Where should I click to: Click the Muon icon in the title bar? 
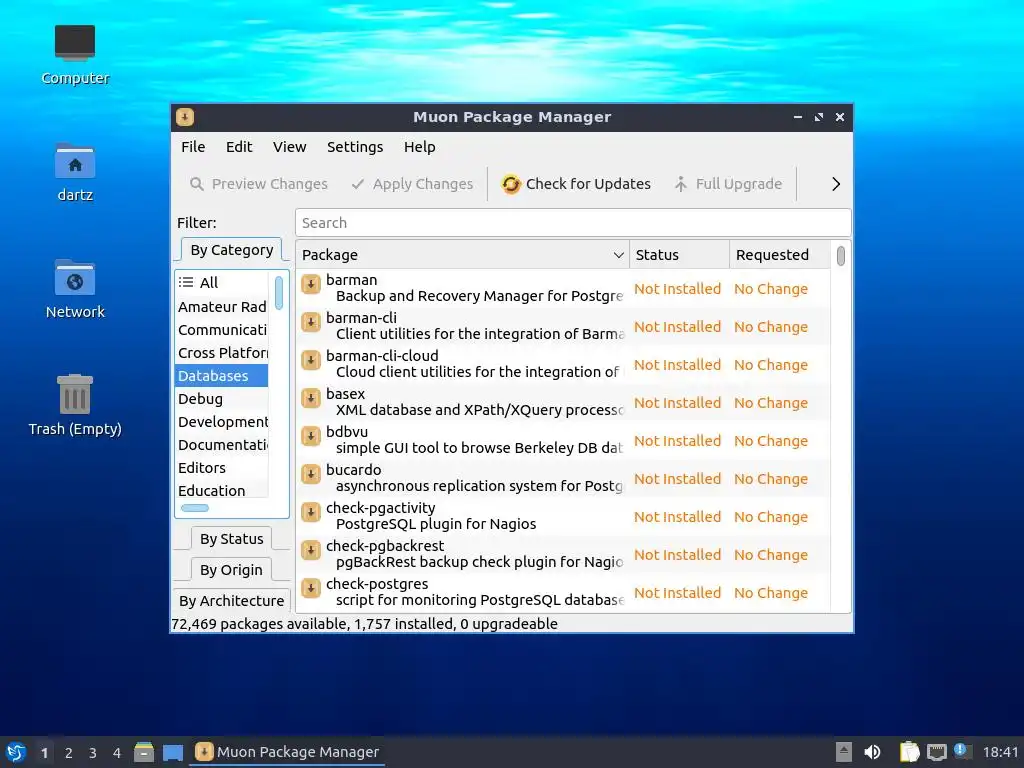pyautogui.click(x=185, y=117)
